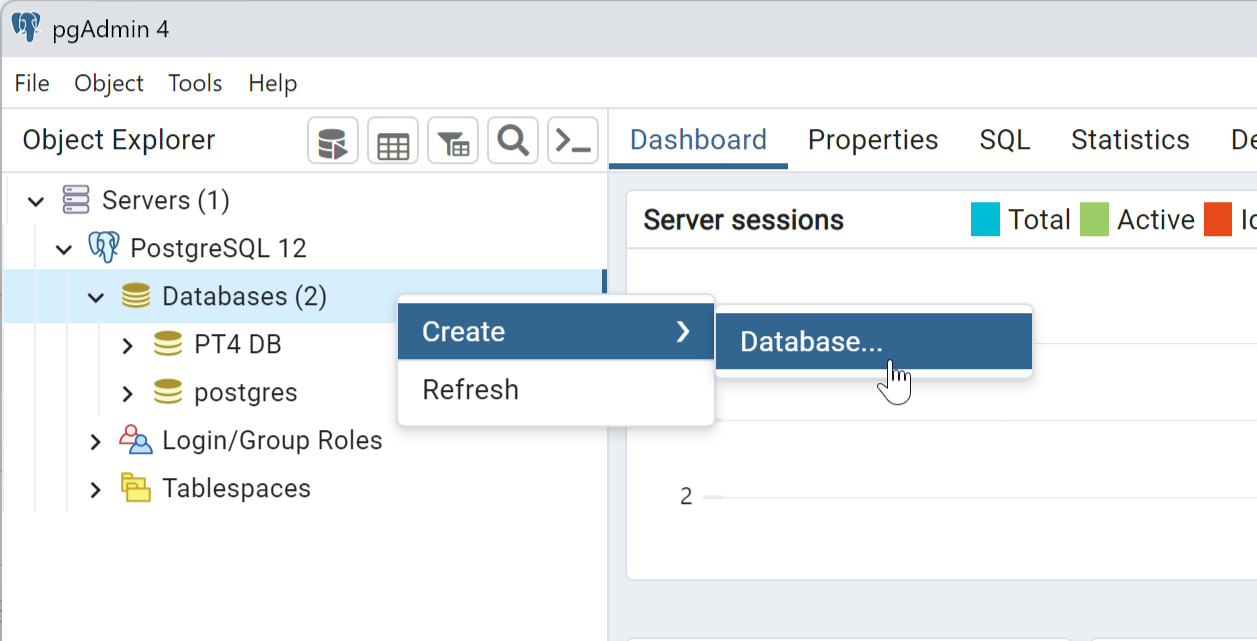Switch to the Properties tab
Image resolution: width=1257 pixels, height=641 pixels.
click(873, 139)
